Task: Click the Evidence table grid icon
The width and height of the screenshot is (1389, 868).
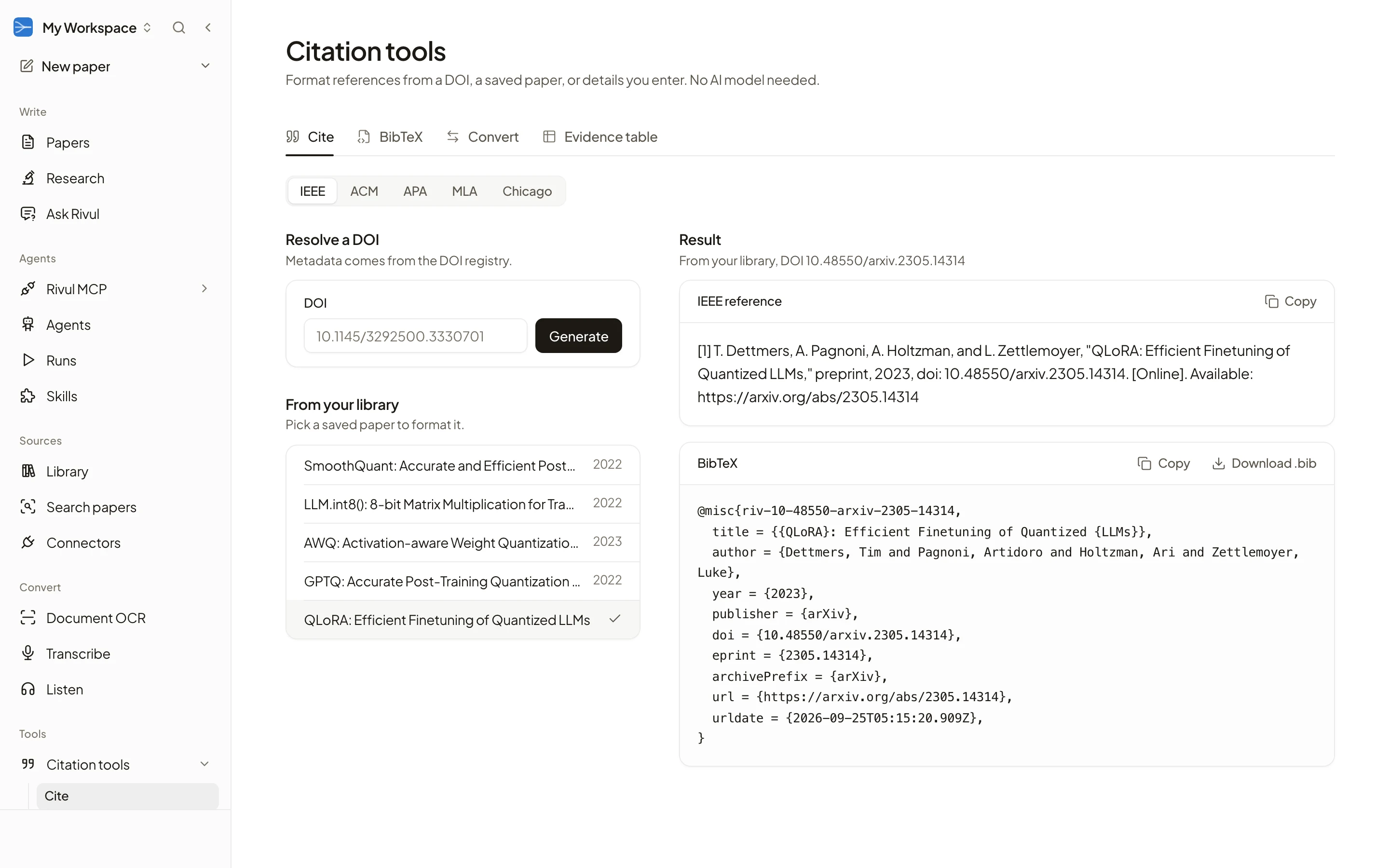Action: tap(549, 136)
